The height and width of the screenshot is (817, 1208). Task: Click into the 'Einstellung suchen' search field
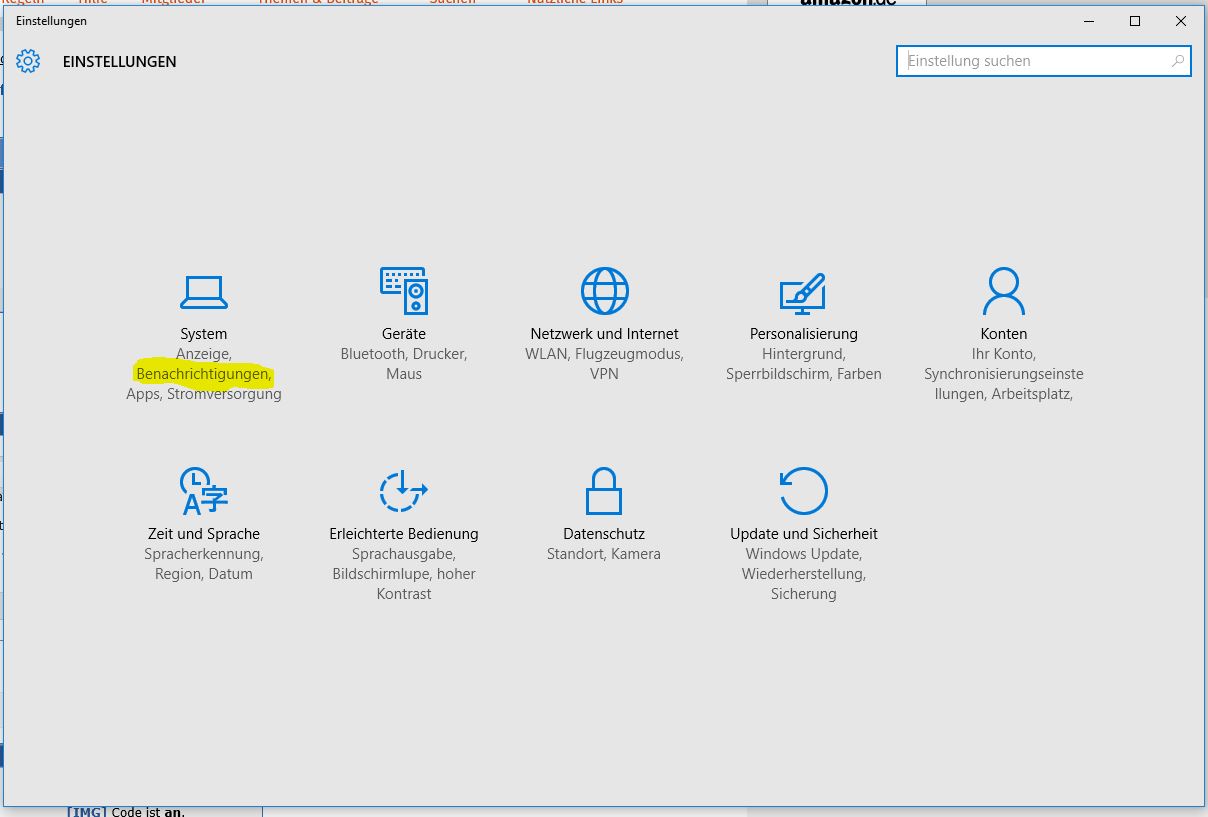[1044, 61]
